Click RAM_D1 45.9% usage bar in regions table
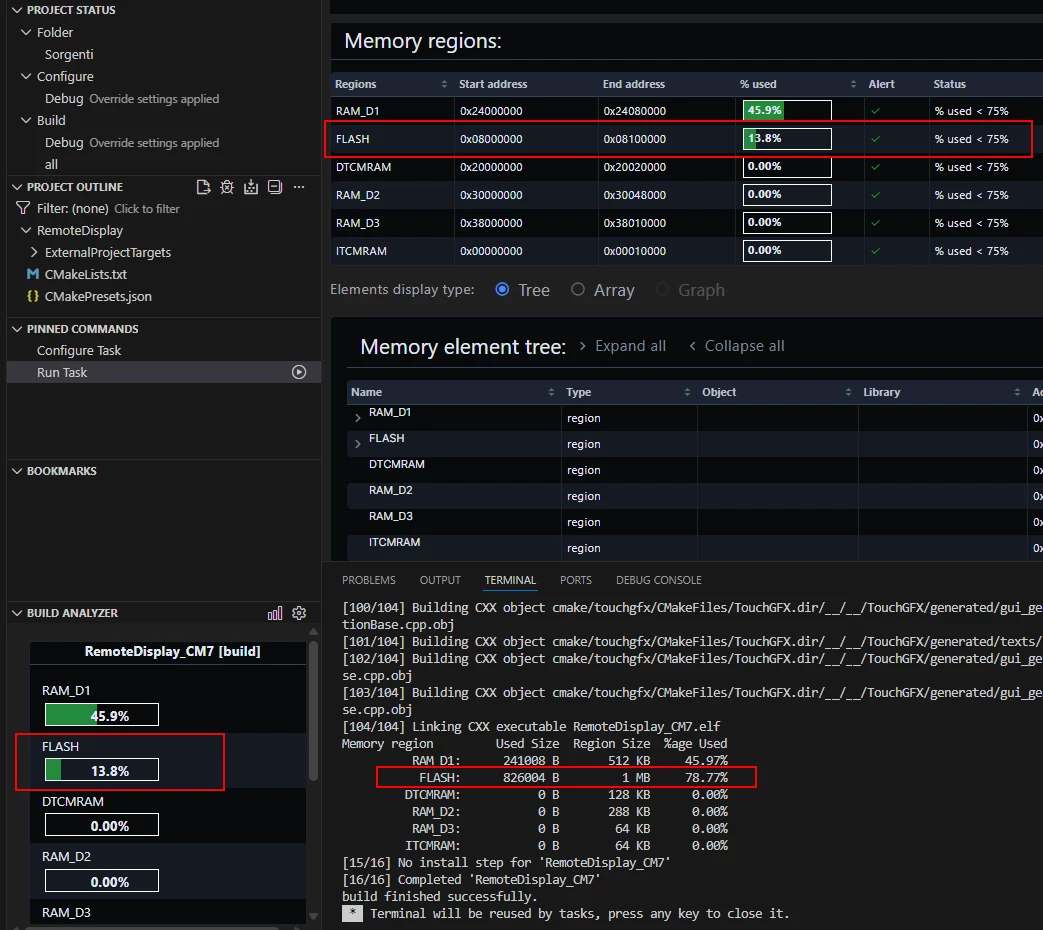The image size is (1043, 930). click(787, 110)
